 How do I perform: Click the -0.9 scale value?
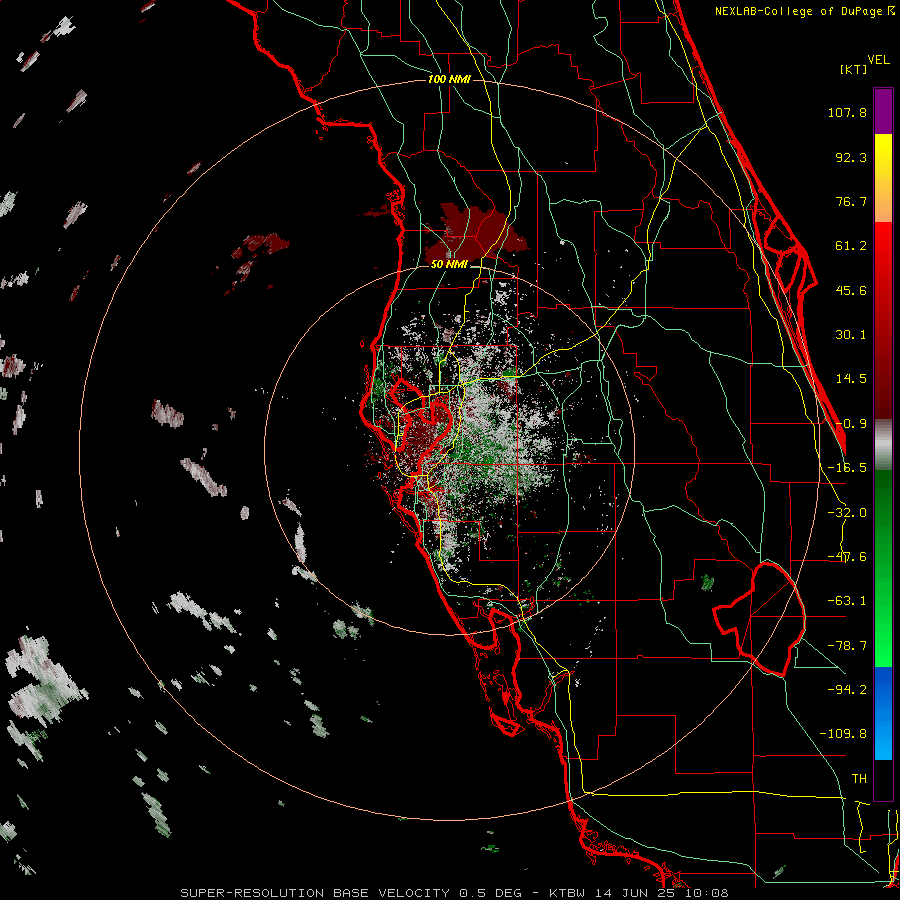851,424
